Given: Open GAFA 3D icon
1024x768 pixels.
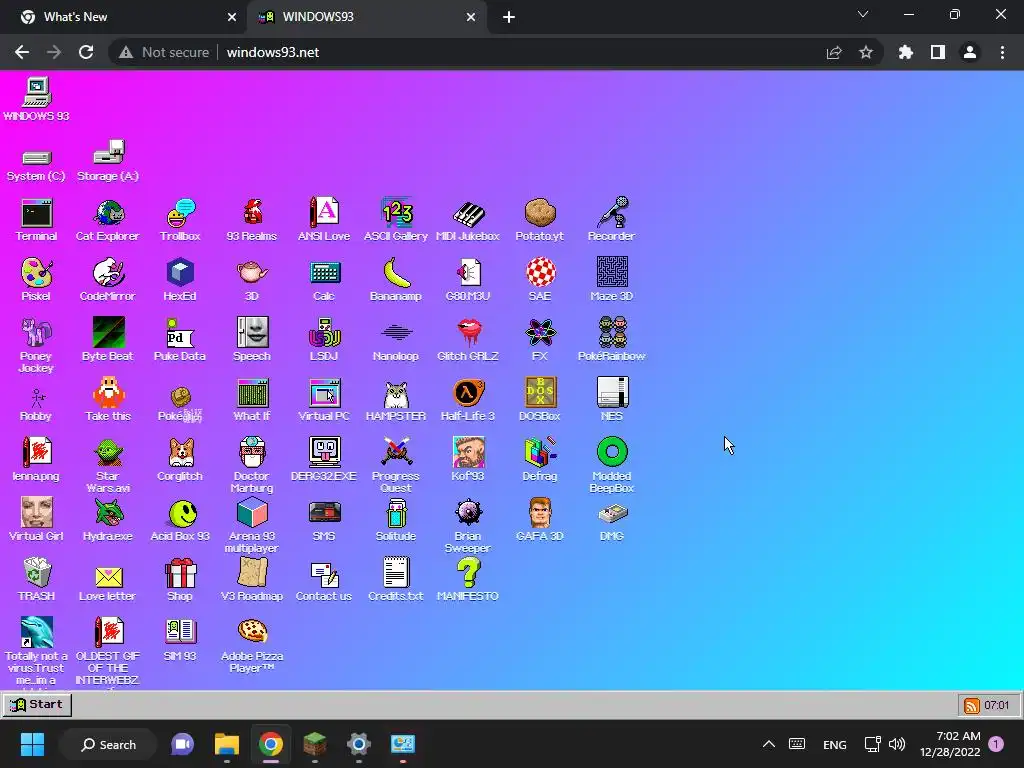Looking at the screenshot, I should pyautogui.click(x=539, y=520).
